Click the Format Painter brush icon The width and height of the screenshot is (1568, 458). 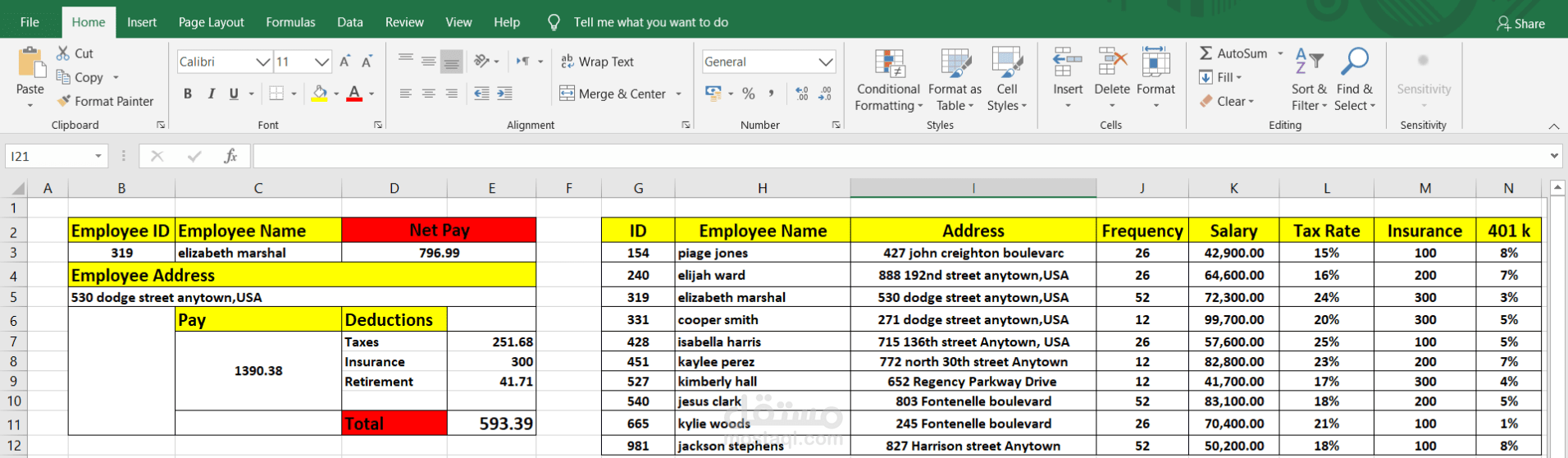coord(64,101)
